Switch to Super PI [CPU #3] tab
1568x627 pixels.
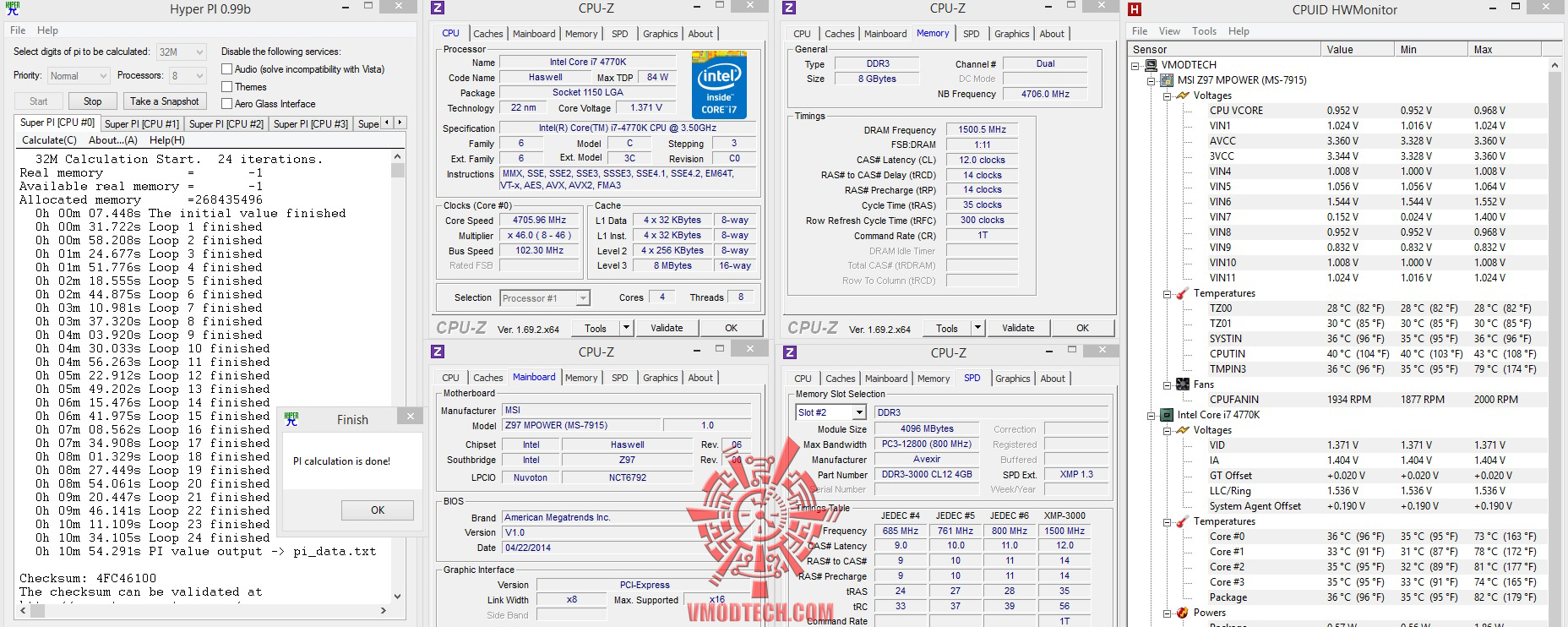point(311,123)
